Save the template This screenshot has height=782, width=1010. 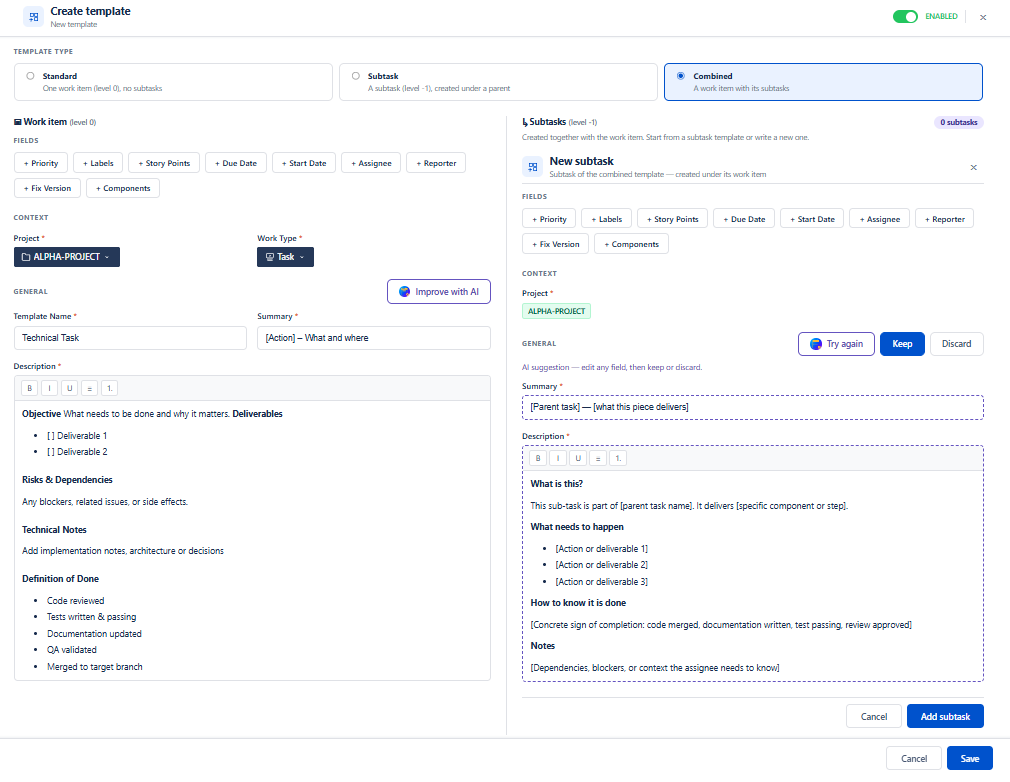[969, 758]
